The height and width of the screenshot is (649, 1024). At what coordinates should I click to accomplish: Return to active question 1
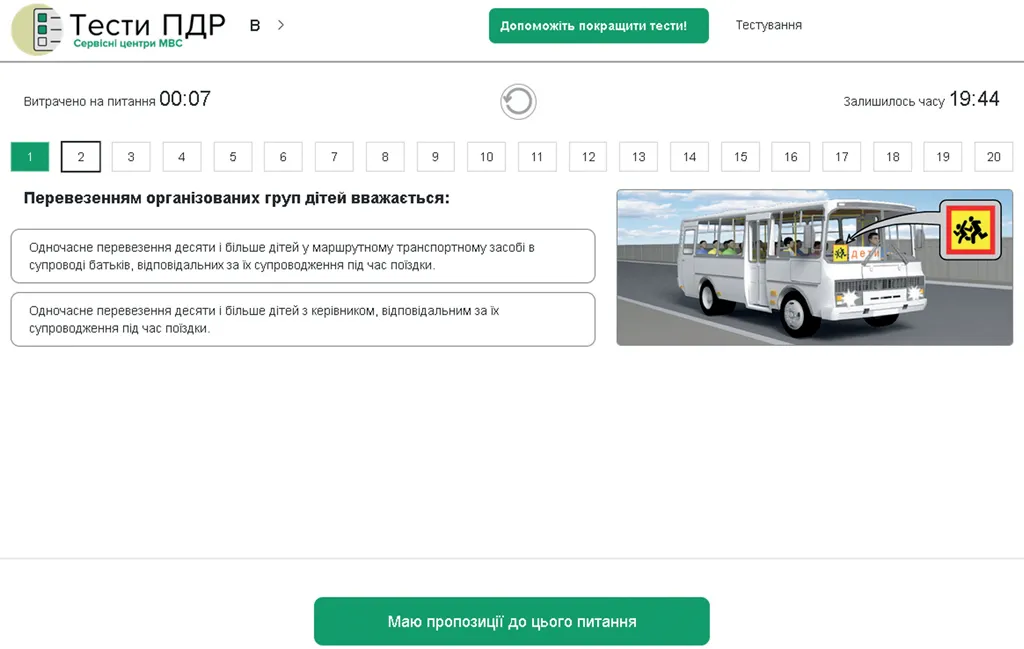[x=30, y=157]
